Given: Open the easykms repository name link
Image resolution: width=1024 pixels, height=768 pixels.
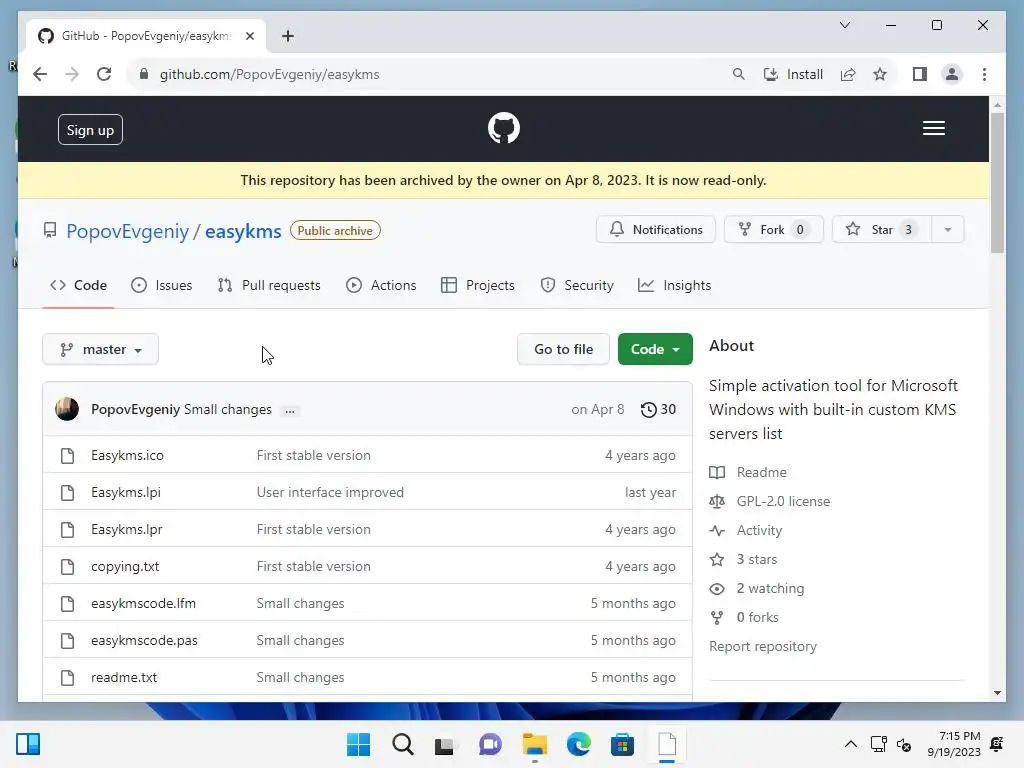Looking at the screenshot, I should [x=243, y=231].
